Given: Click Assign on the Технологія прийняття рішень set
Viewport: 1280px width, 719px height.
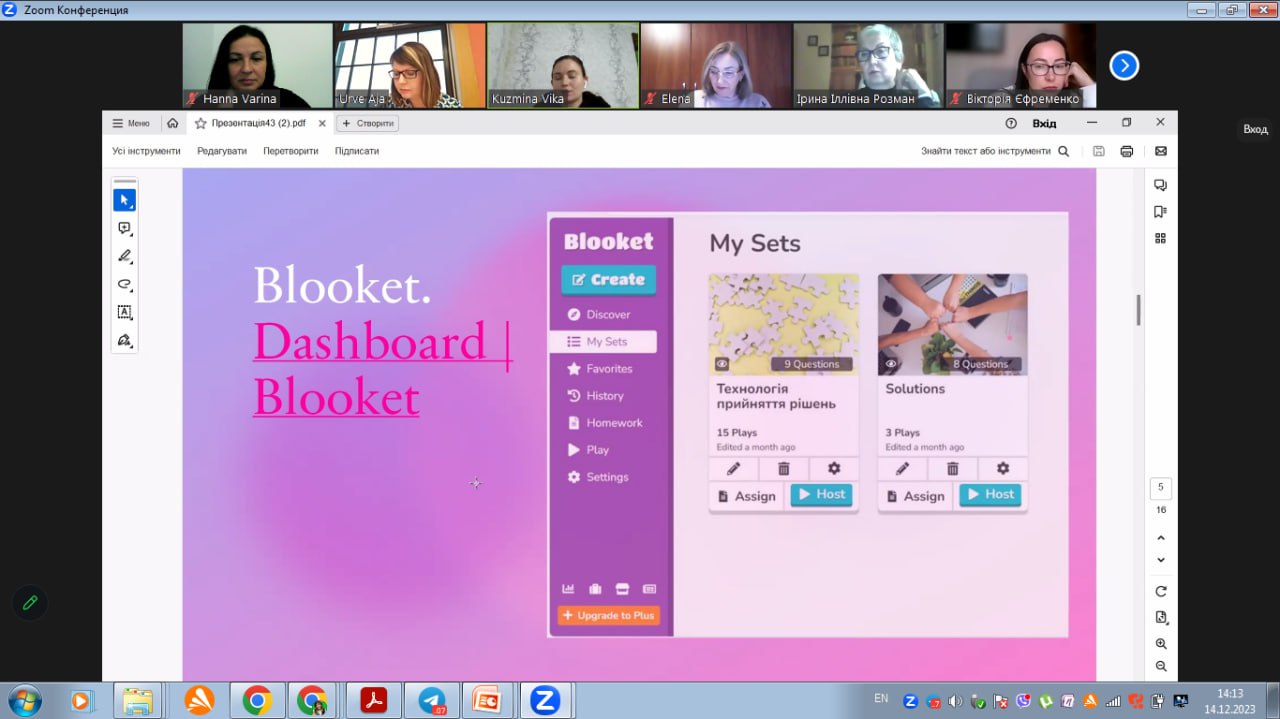Looking at the screenshot, I should pyautogui.click(x=746, y=496).
